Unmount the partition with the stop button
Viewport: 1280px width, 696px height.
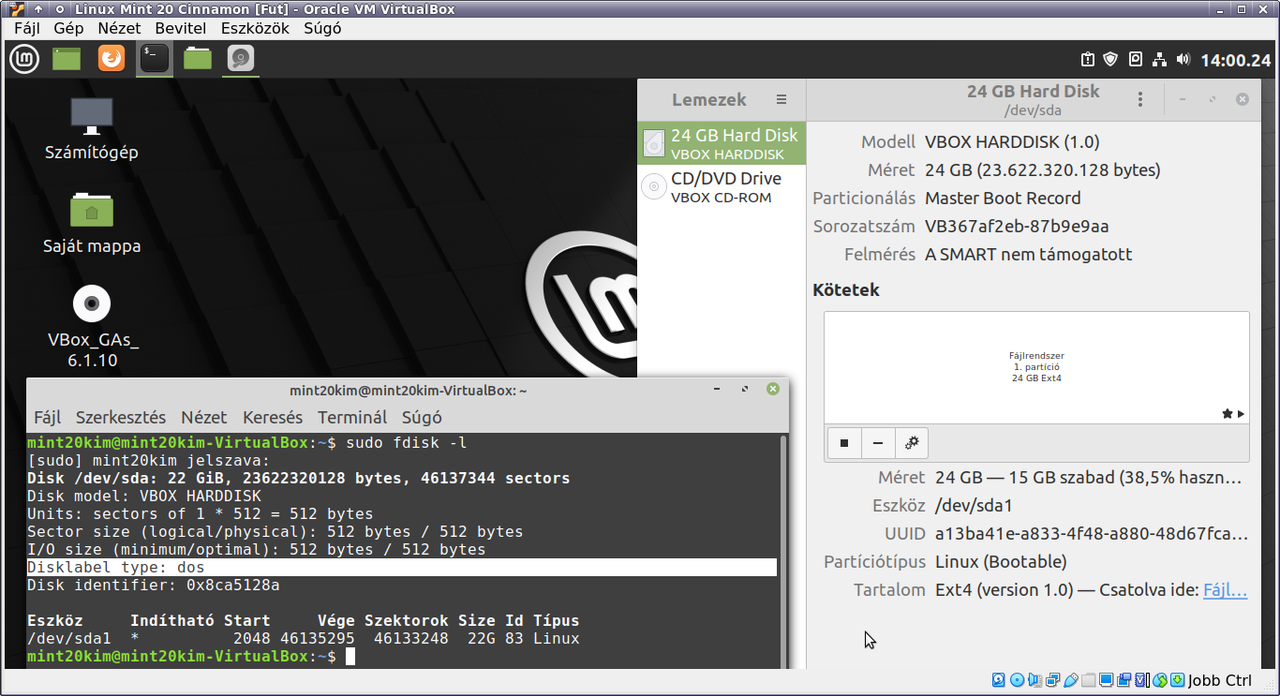tap(844, 442)
